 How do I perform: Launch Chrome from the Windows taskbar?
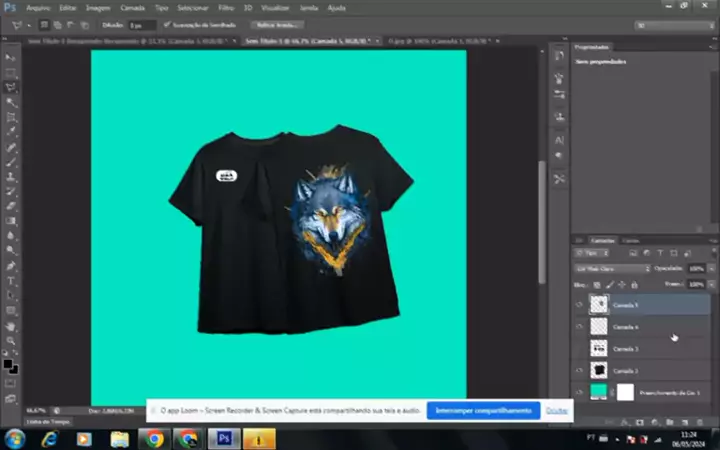point(155,438)
